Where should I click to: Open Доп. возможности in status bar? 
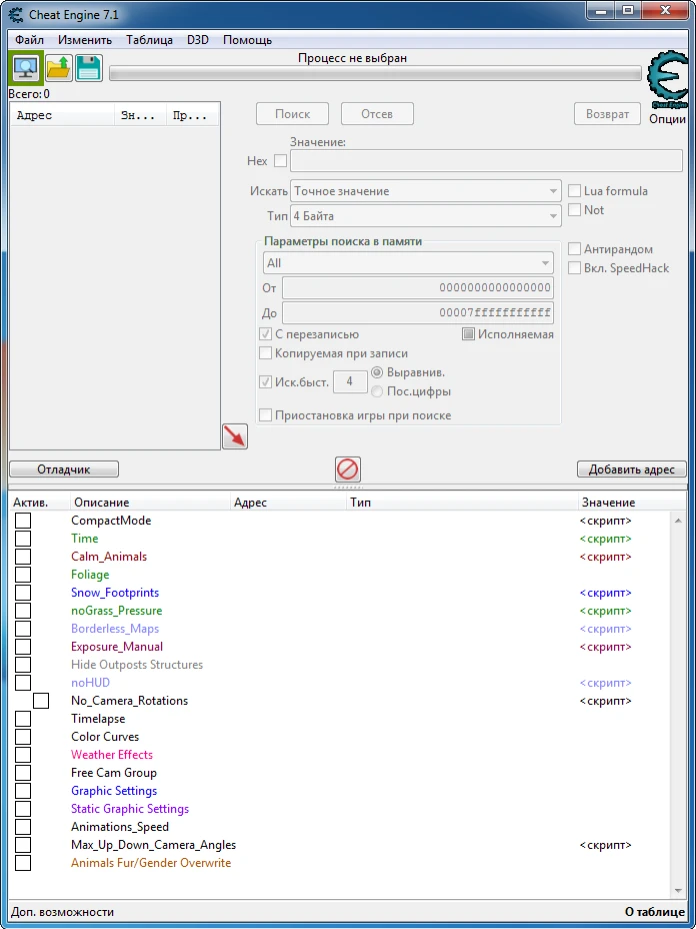coord(63,912)
